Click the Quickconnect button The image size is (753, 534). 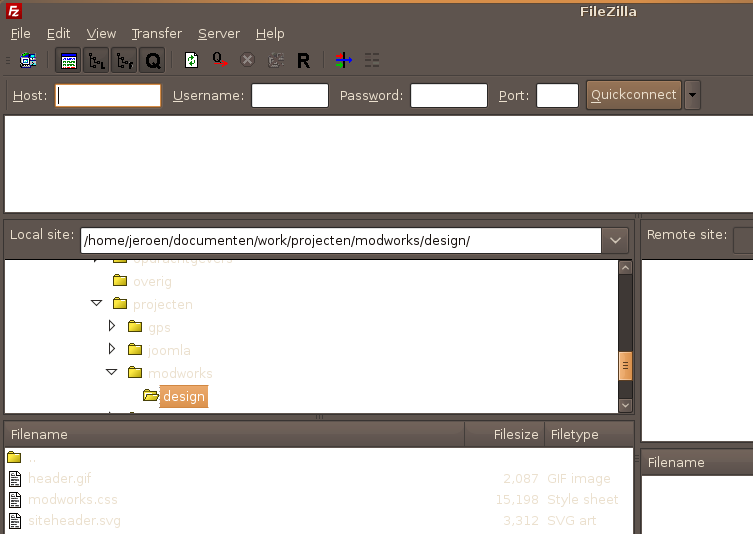point(634,95)
